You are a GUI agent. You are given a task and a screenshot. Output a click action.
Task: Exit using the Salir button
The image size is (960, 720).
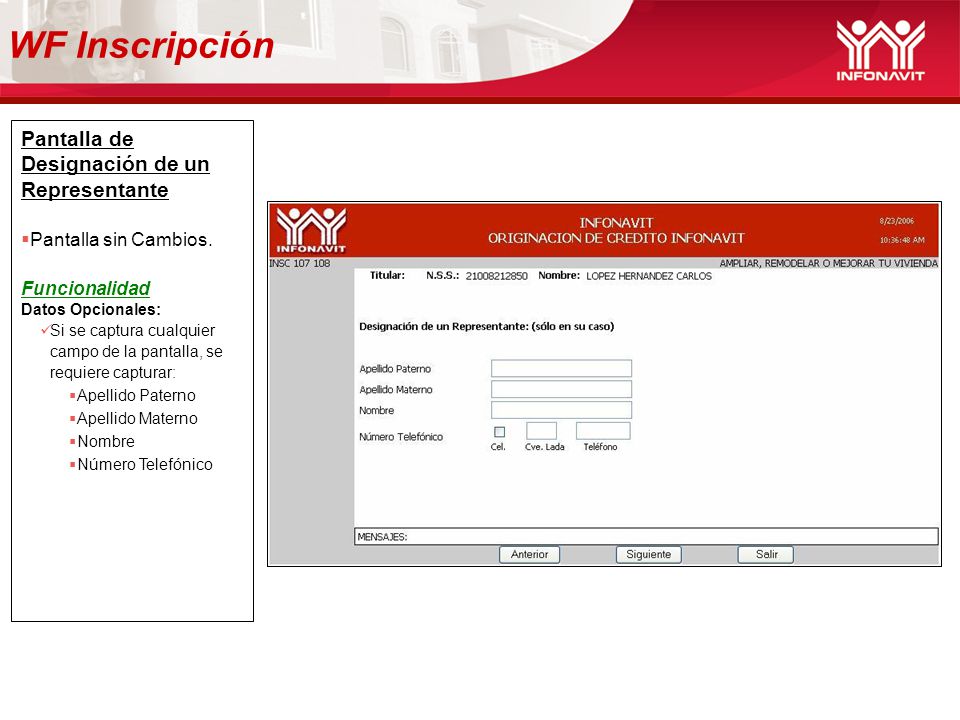[x=766, y=554]
